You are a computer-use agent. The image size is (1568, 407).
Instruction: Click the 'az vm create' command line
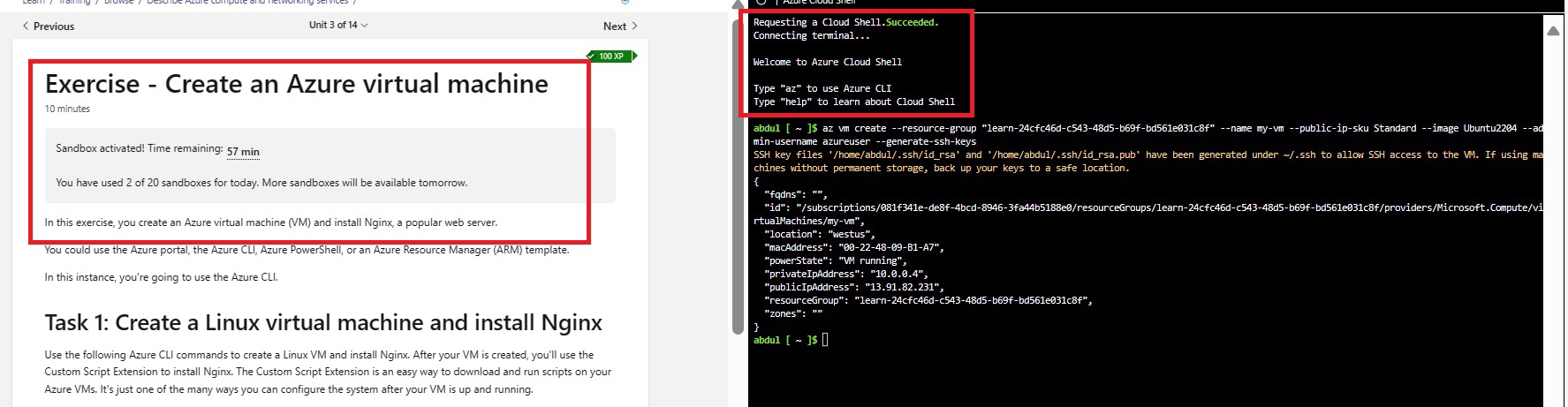pyautogui.click(x=1148, y=134)
